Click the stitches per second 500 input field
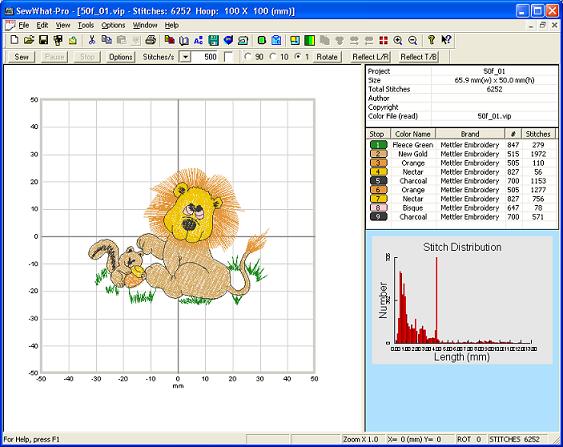 tap(205, 57)
